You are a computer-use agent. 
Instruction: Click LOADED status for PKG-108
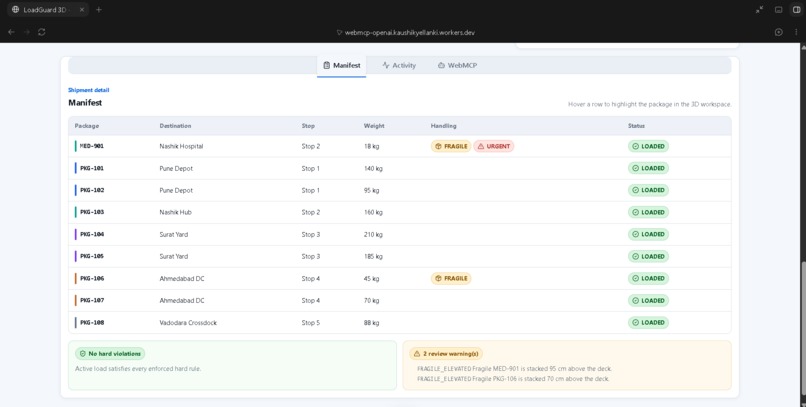point(648,323)
